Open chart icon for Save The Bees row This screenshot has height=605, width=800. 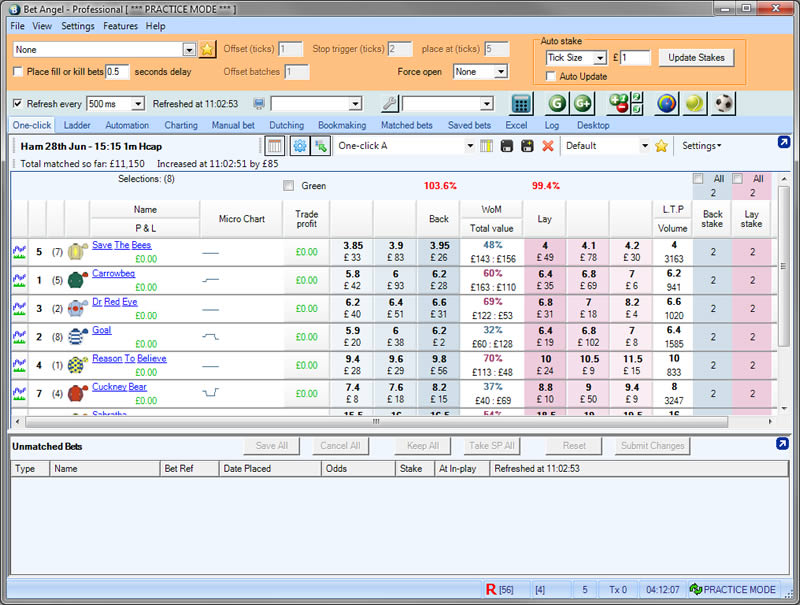coord(19,252)
